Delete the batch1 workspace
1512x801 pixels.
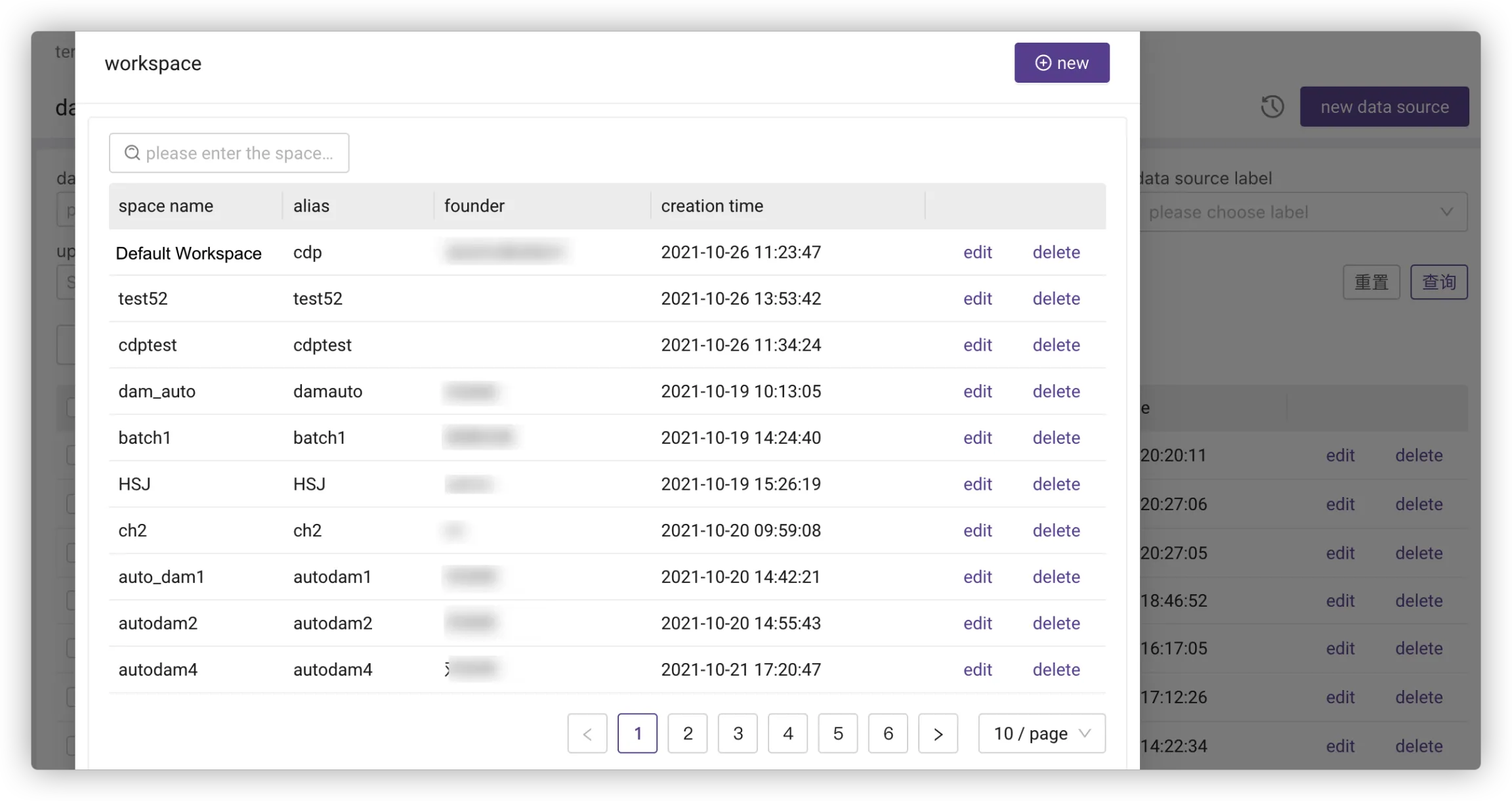pos(1056,438)
